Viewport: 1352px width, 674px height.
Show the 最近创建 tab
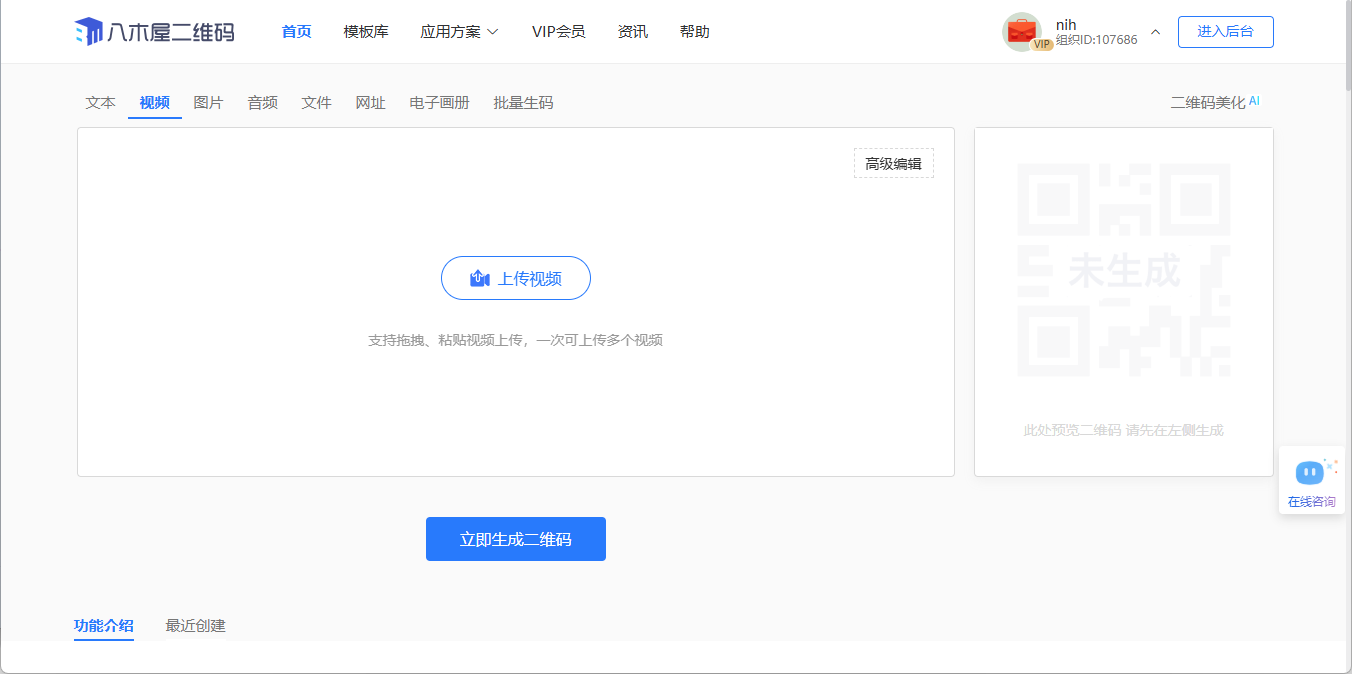coord(196,626)
